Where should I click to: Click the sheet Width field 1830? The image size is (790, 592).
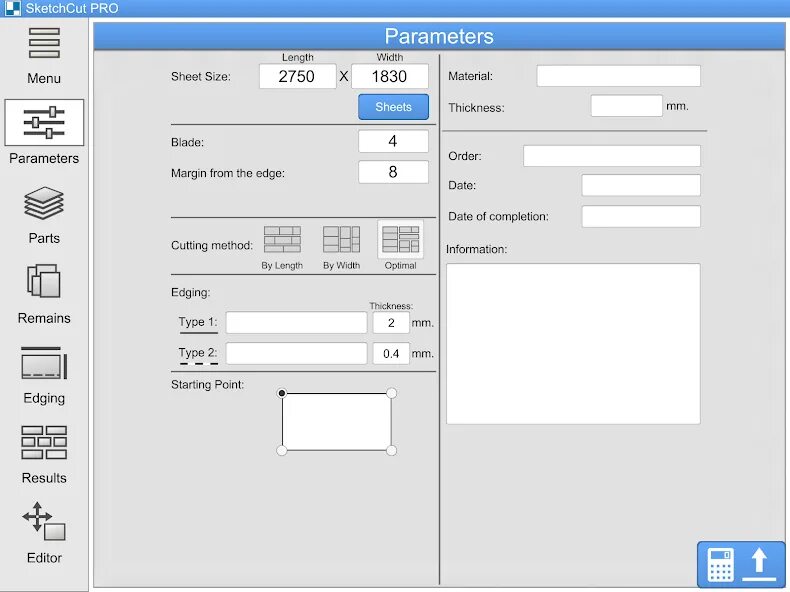point(390,77)
